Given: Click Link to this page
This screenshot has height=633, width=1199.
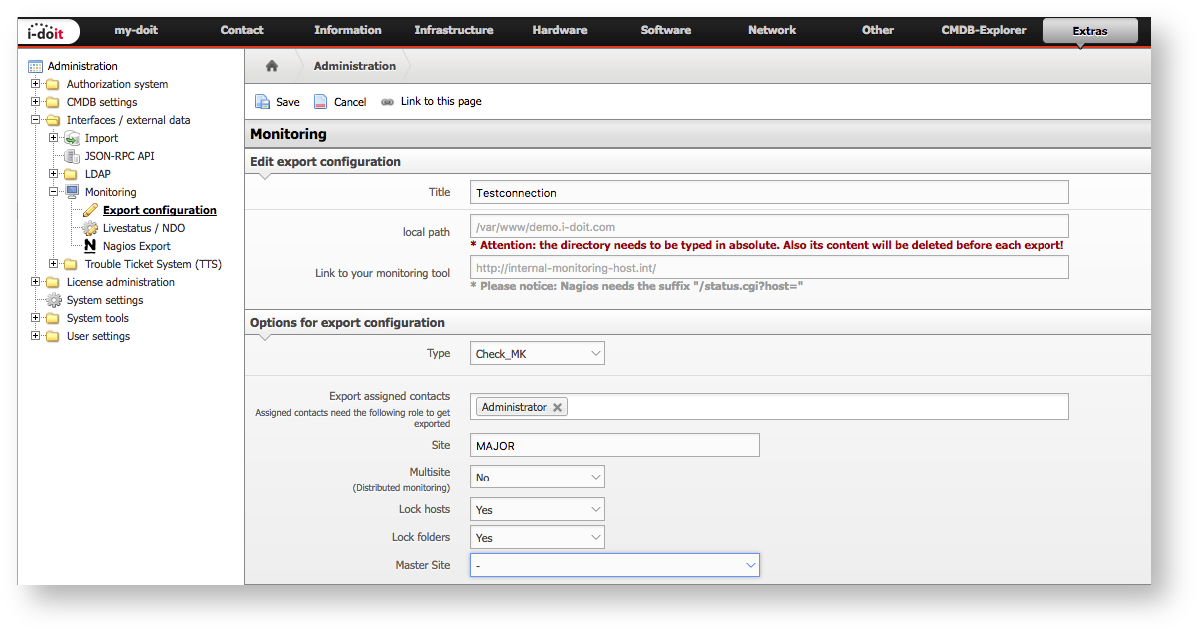Looking at the screenshot, I should (441, 101).
